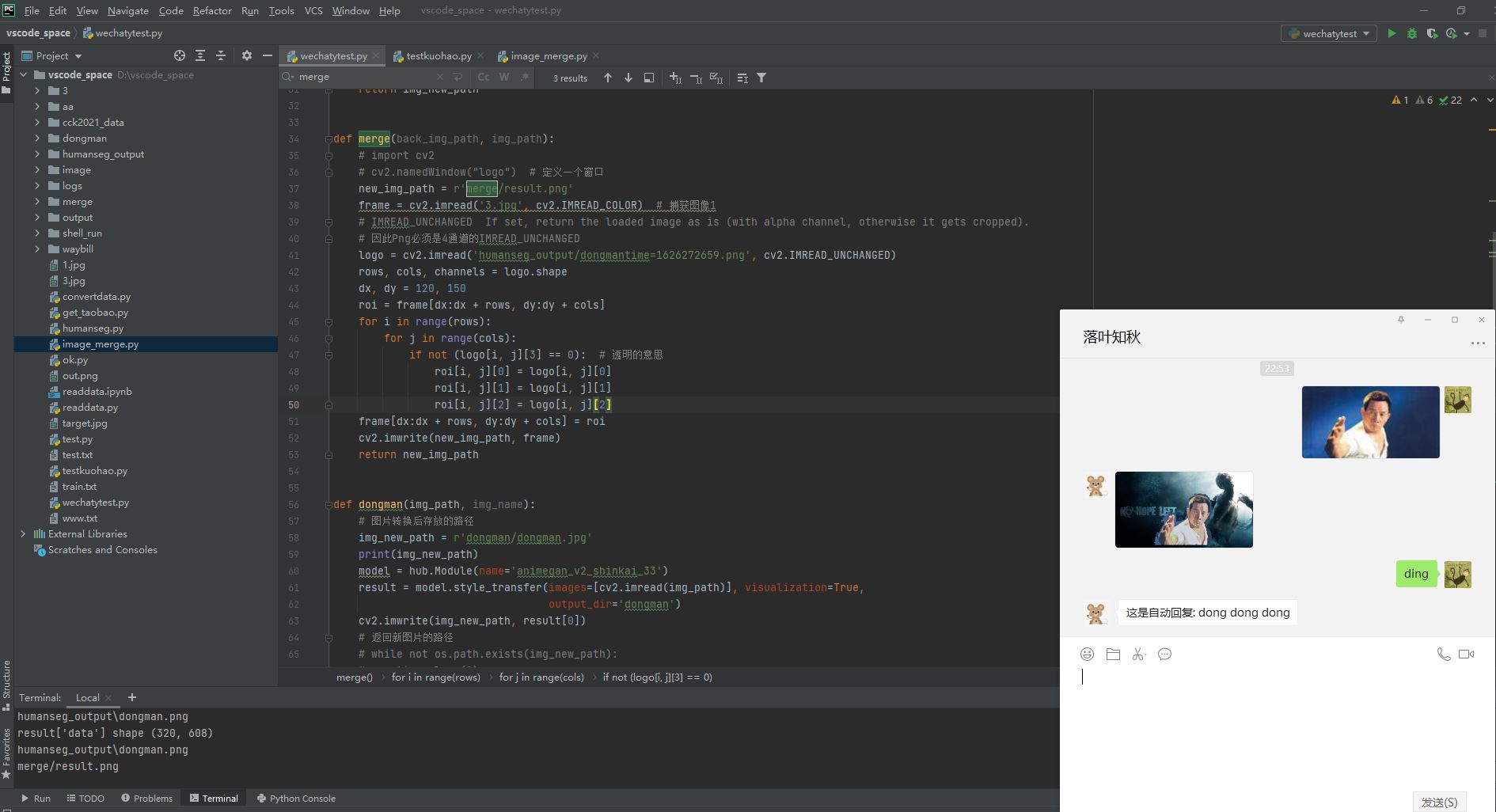The image size is (1496, 812).
Task: Click the 发送(S) send button
Action: 1439,802
